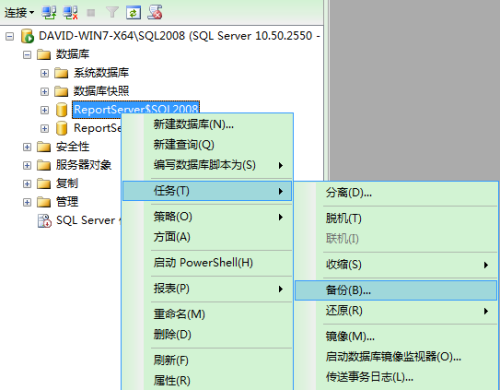Expand the 安全性 tree node

pyautogui.click(x=27, y=147)
